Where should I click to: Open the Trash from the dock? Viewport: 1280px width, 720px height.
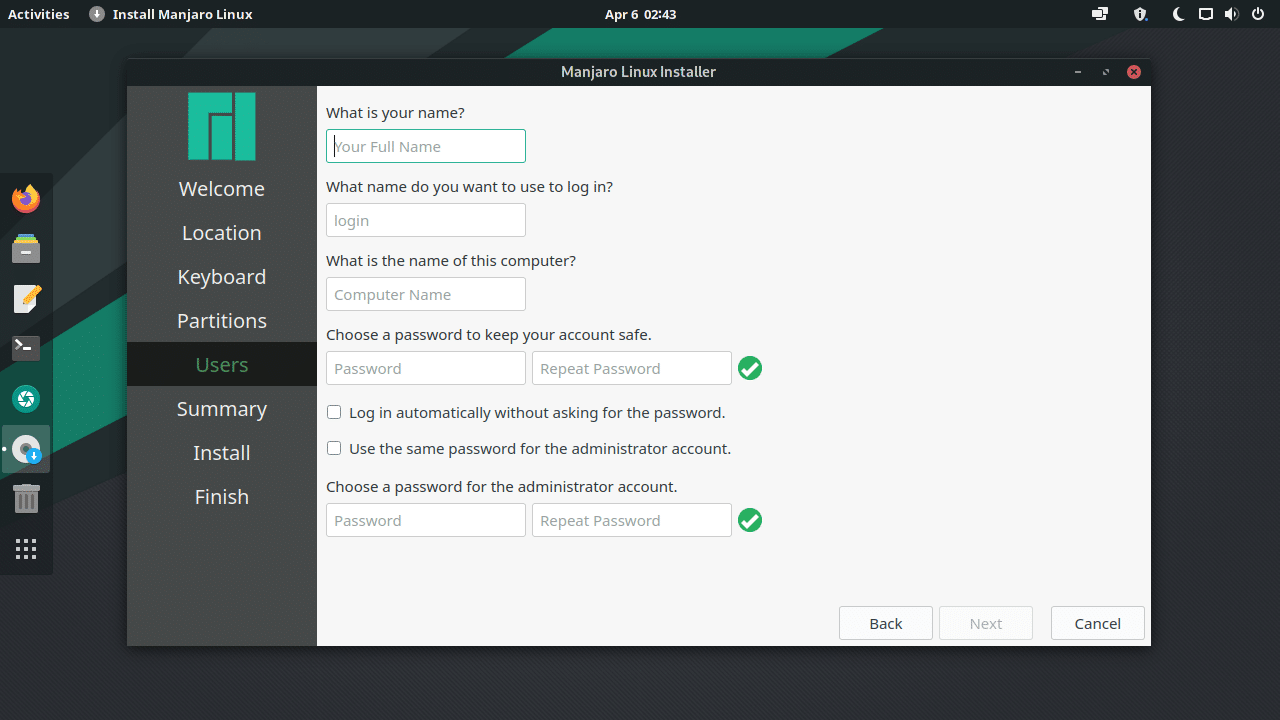pos(26,498)
